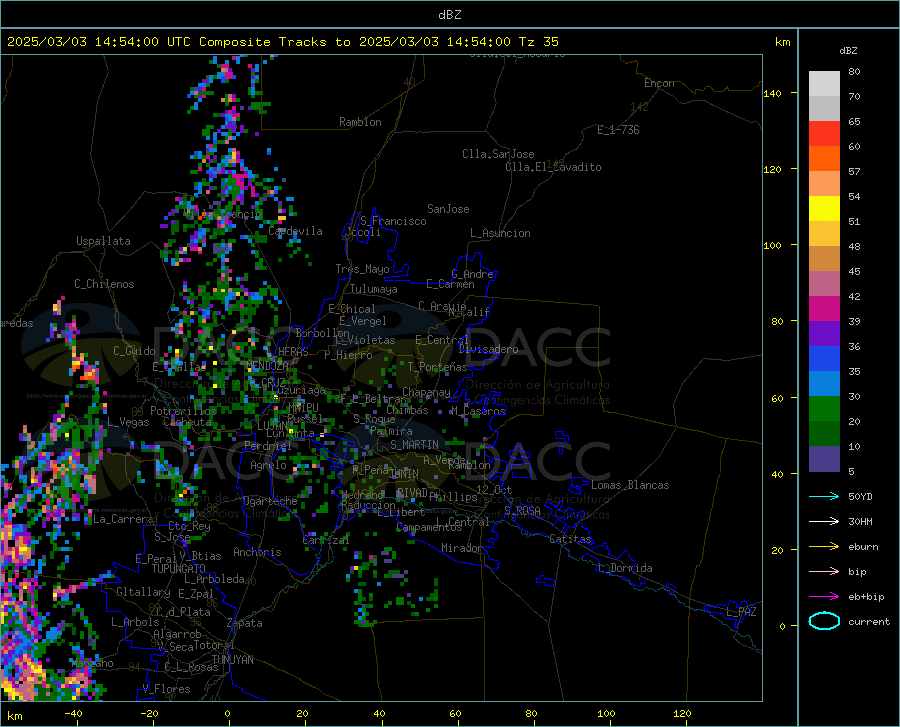Click the Uspallata label on map
This screenshot has height=727, width=900.
pos(103,241)
